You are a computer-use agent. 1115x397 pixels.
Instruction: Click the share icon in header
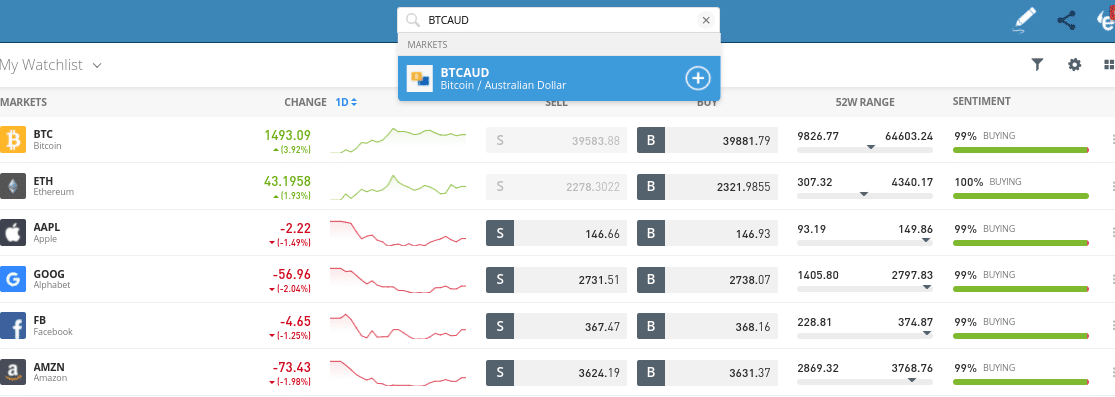click(1066, 21)
